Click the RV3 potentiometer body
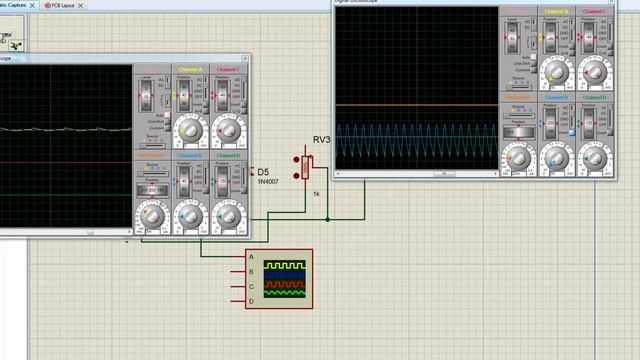Viewport: 640px width, 360px height. [305, 167]
